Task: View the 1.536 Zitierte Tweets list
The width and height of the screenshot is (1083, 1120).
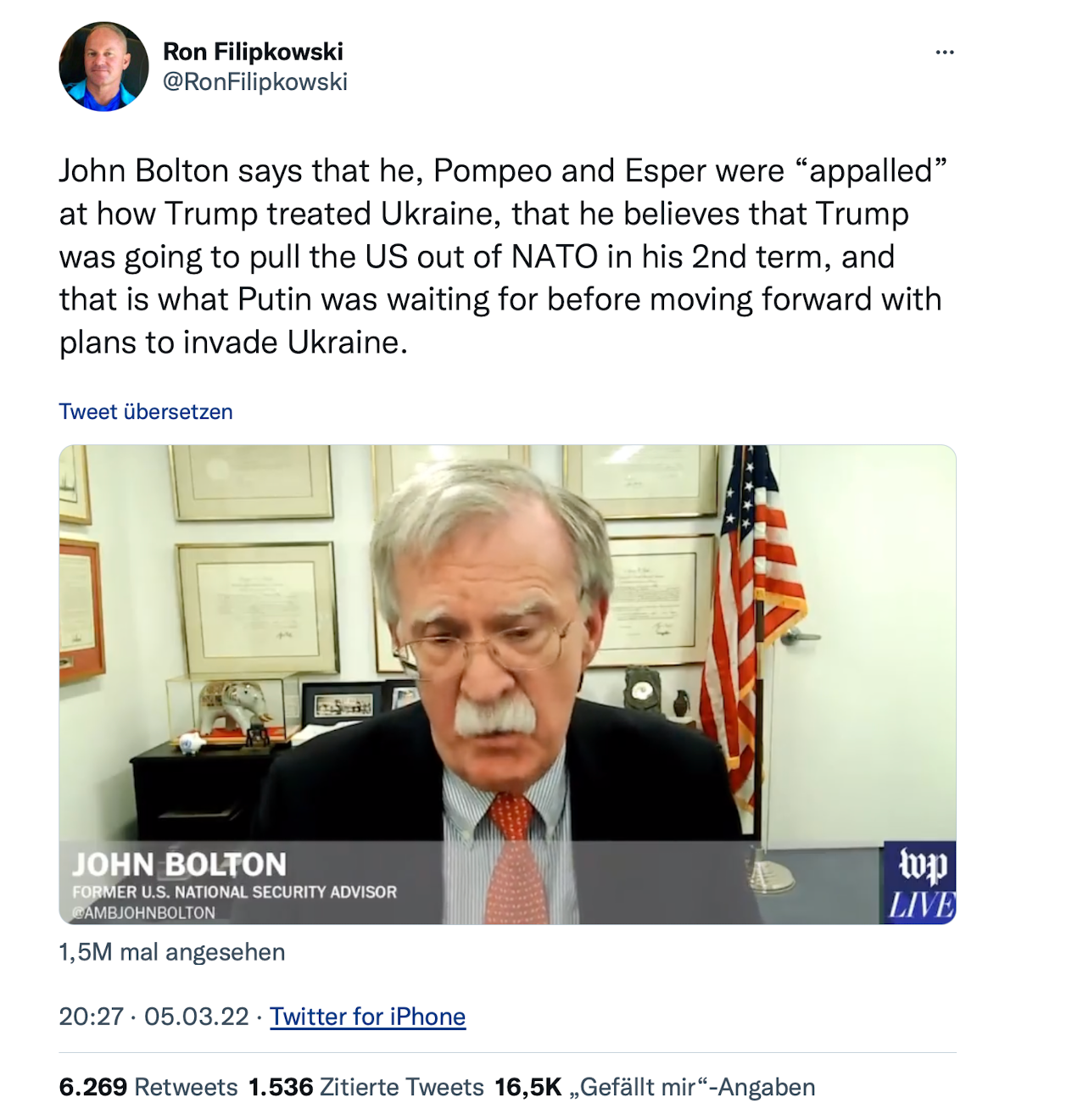Action: point(366,1087)
